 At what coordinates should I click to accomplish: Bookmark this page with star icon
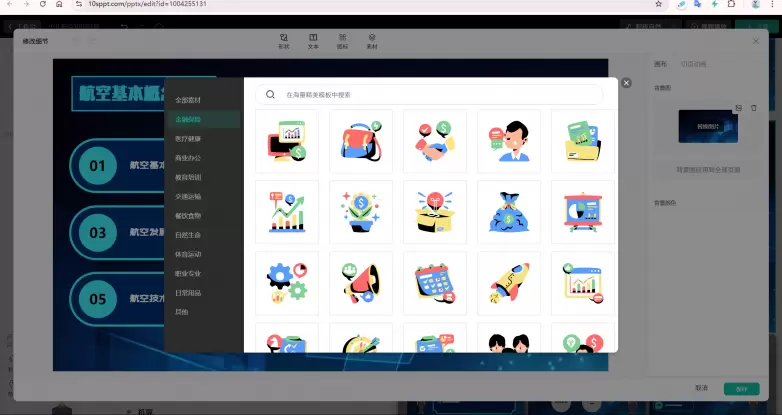pyautogui.click(x=658, y=4)
